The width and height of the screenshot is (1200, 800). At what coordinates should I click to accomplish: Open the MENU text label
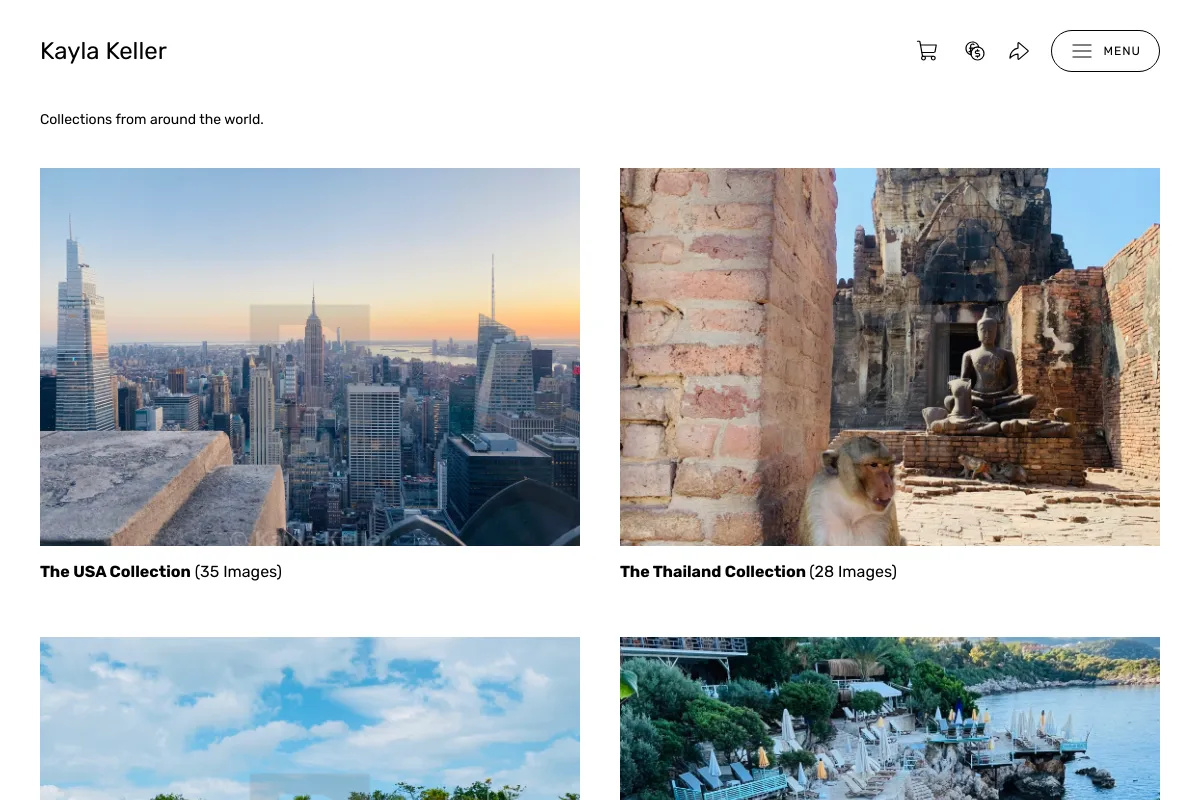1122,51
